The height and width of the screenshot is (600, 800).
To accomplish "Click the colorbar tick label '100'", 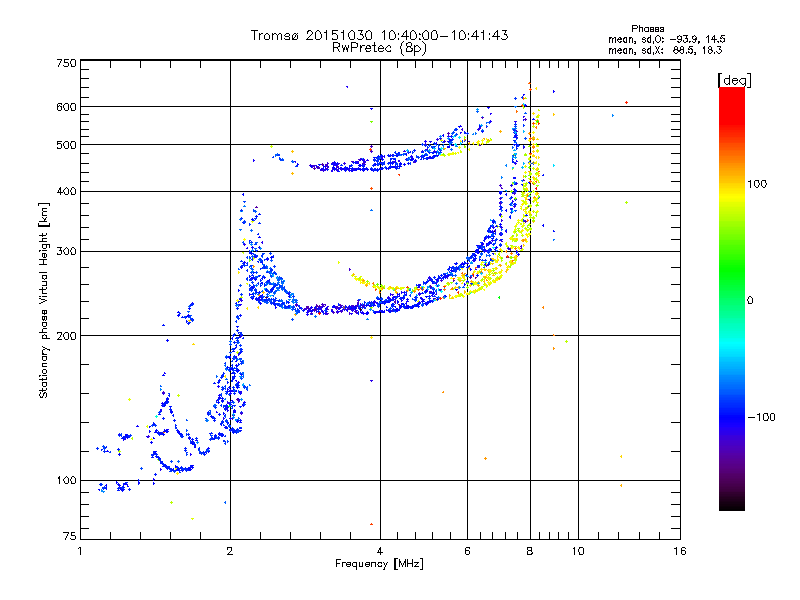I will (757, 184).
